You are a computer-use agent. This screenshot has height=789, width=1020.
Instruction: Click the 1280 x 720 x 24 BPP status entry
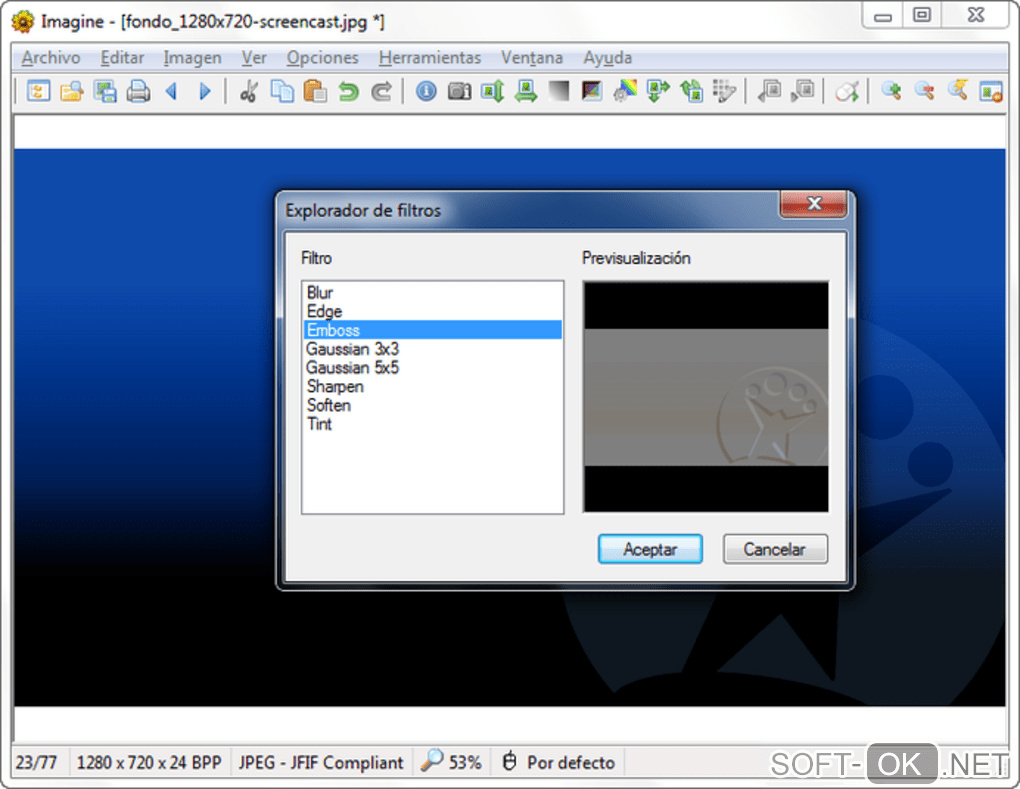tap(149, 762)
